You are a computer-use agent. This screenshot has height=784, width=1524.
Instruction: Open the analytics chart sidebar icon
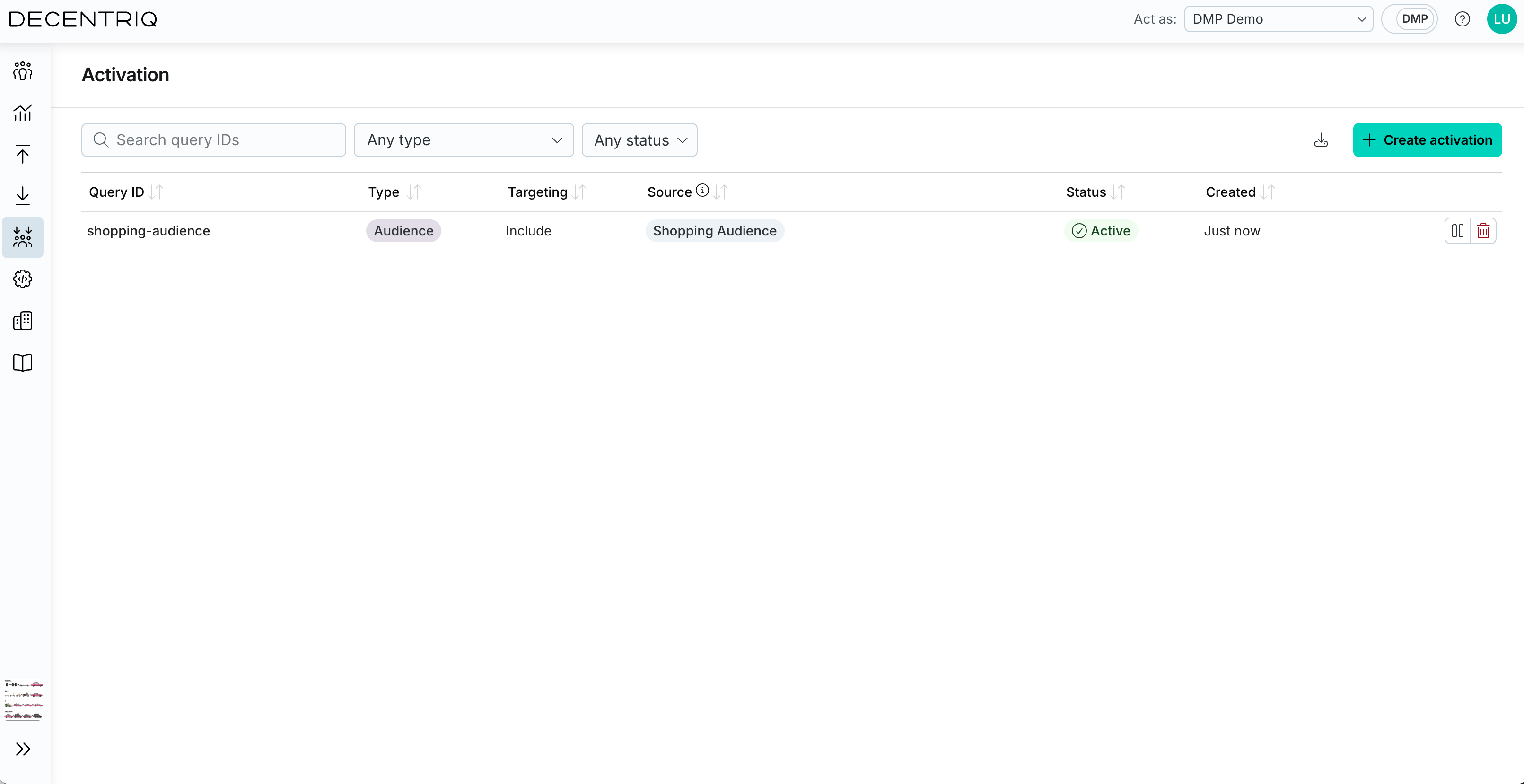23,113
